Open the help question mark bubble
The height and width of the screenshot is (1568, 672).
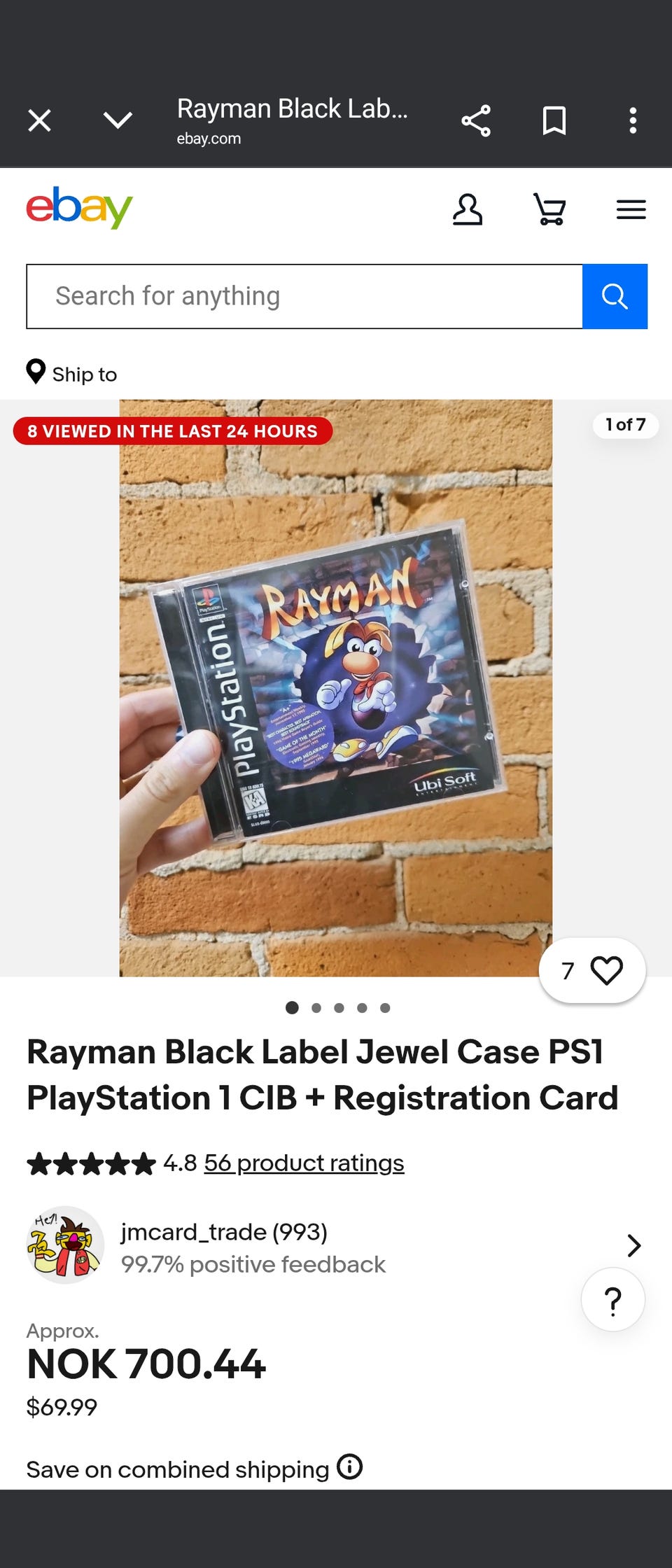(x=613, y=1299)
